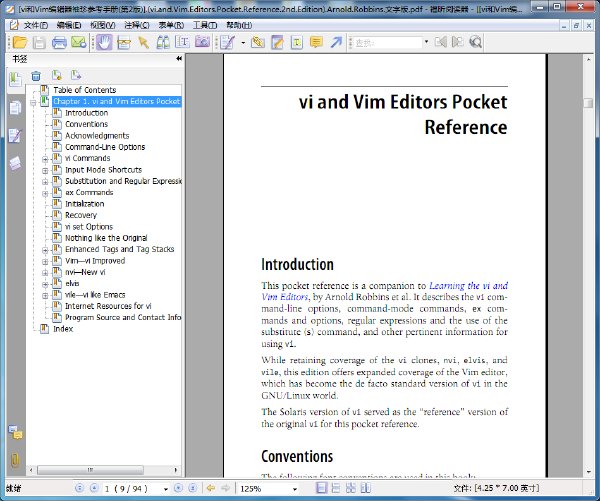Choose the arrow Select Annotation tool
This screenshot has width=600, height=501.
click(x=144, y=42)
